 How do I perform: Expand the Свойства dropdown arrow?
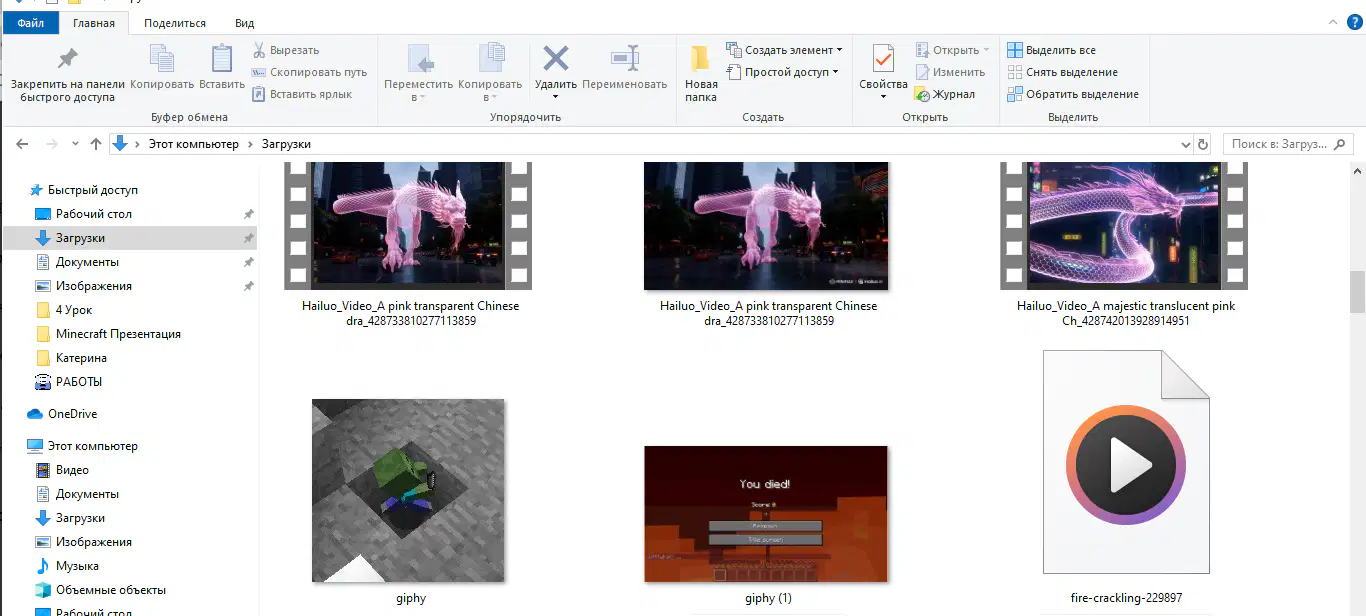tap(883, 97)
